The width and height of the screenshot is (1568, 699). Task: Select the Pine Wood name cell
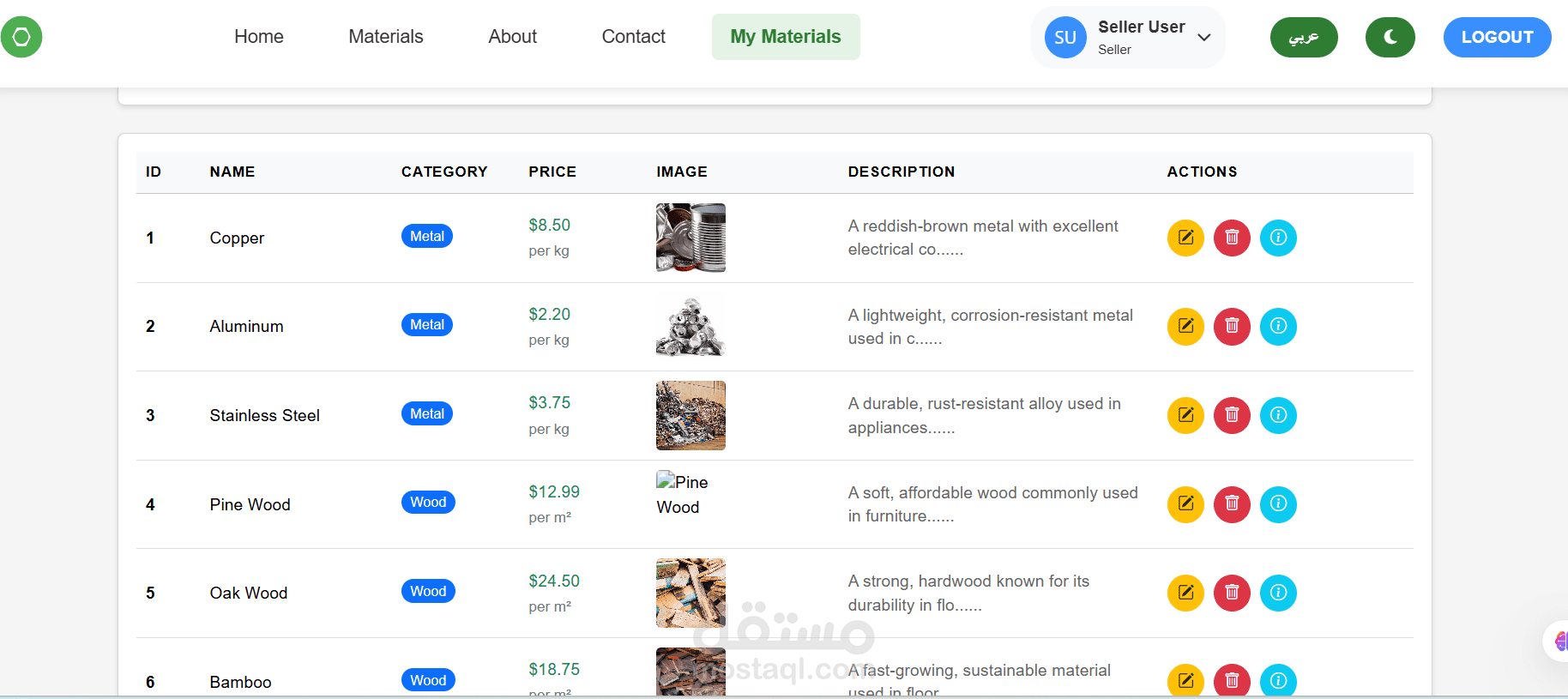(250, 504)
